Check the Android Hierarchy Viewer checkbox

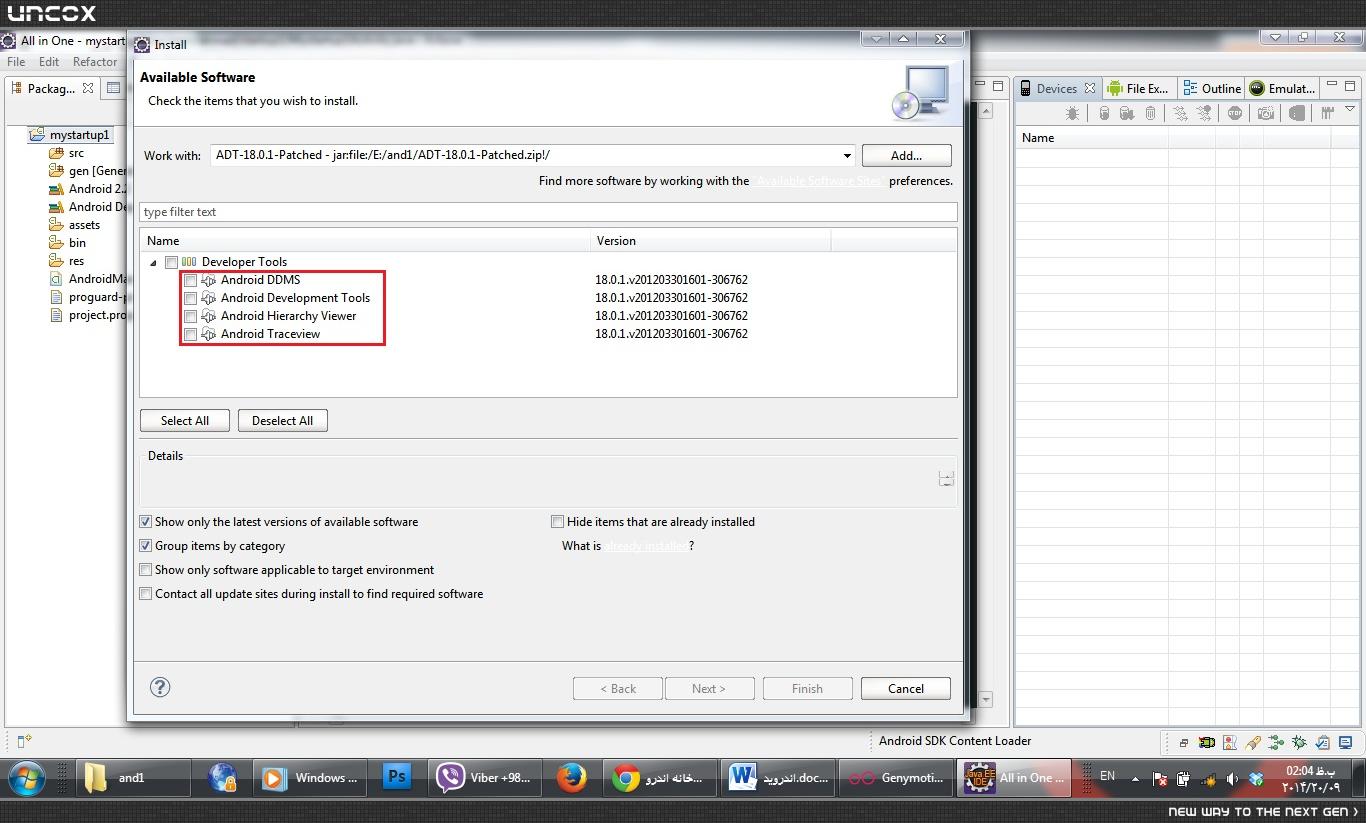[x=190, y=316]
